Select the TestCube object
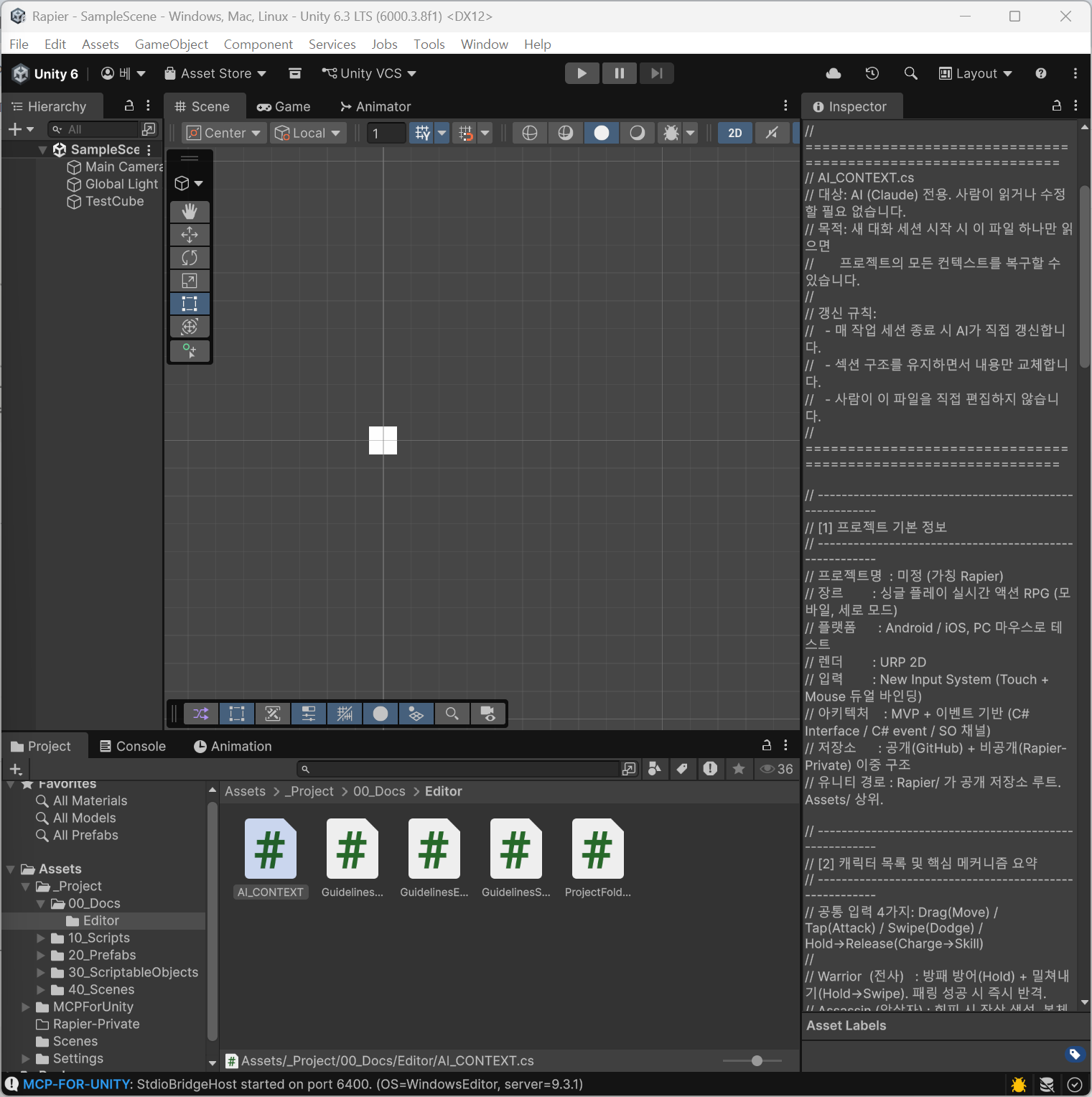This screenshot has width=1092, height=1097. (114, 201)
